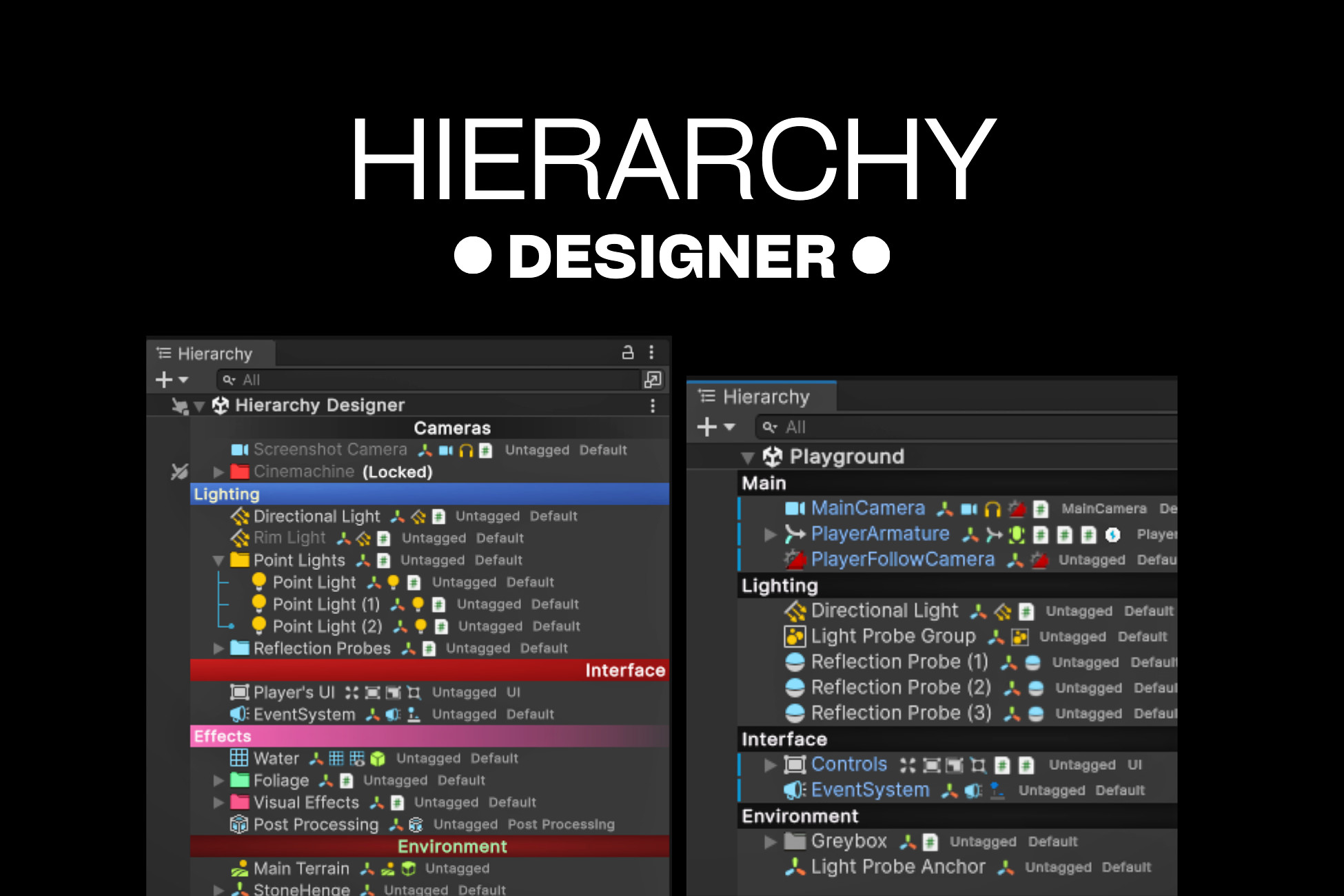Image resolution: width=1344 pixels, height=896 pixels.
Task: Select the blue Lighting separator header
Action: (429, 494)
